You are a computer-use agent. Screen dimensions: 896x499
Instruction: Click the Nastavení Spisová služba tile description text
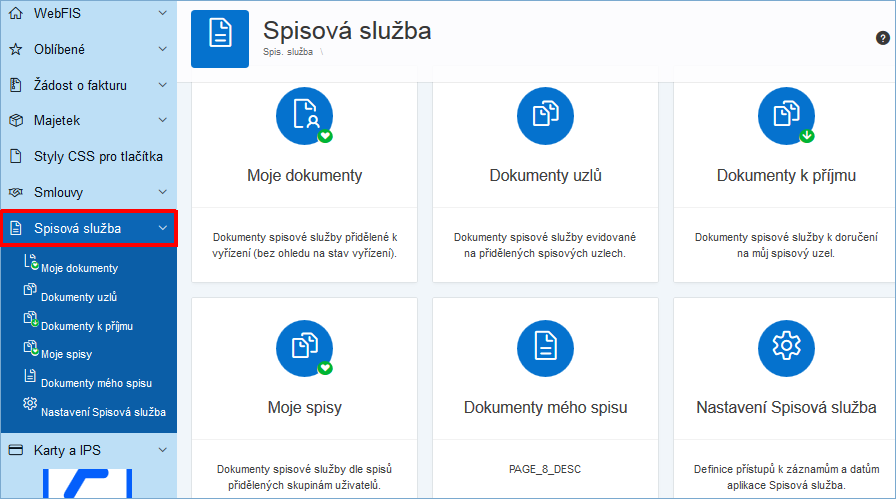point(786,477)
